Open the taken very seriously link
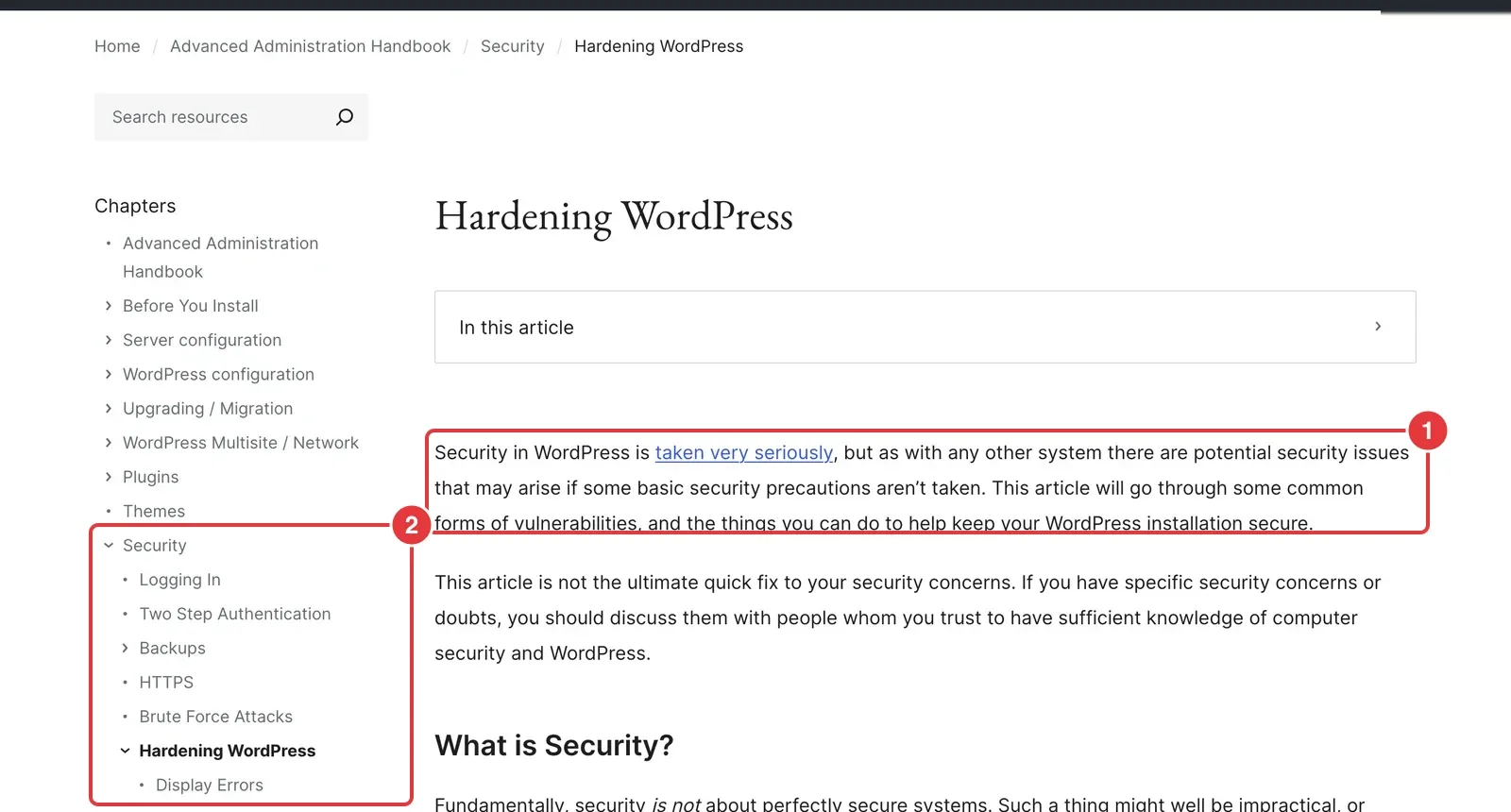 coord(744,452)
